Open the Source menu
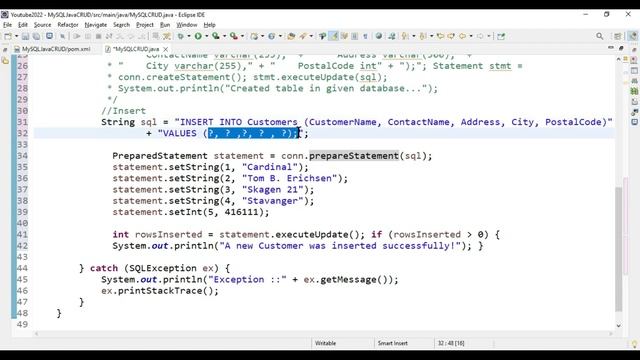This screenshot has width=640, height=360. point(42,25)
